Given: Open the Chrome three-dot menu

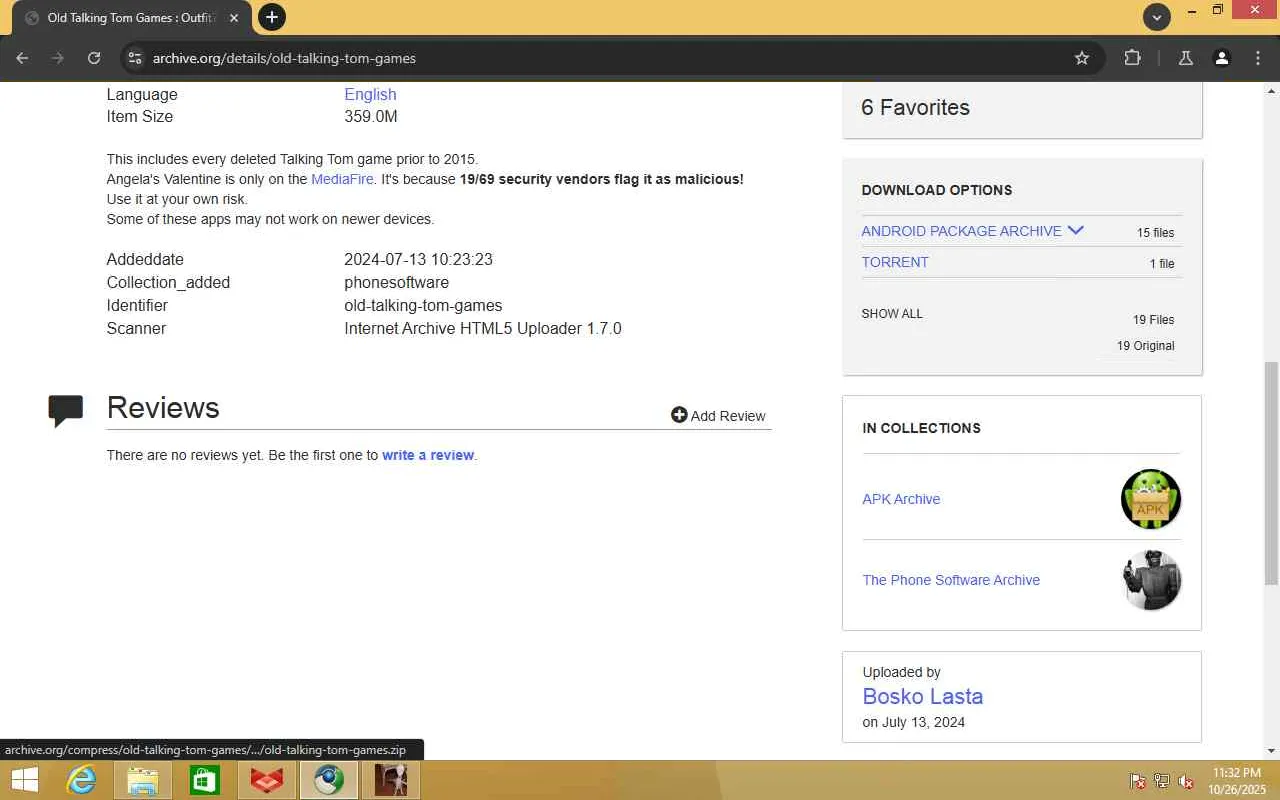Looking at the screenshot, I should (x=1258, y=58).
